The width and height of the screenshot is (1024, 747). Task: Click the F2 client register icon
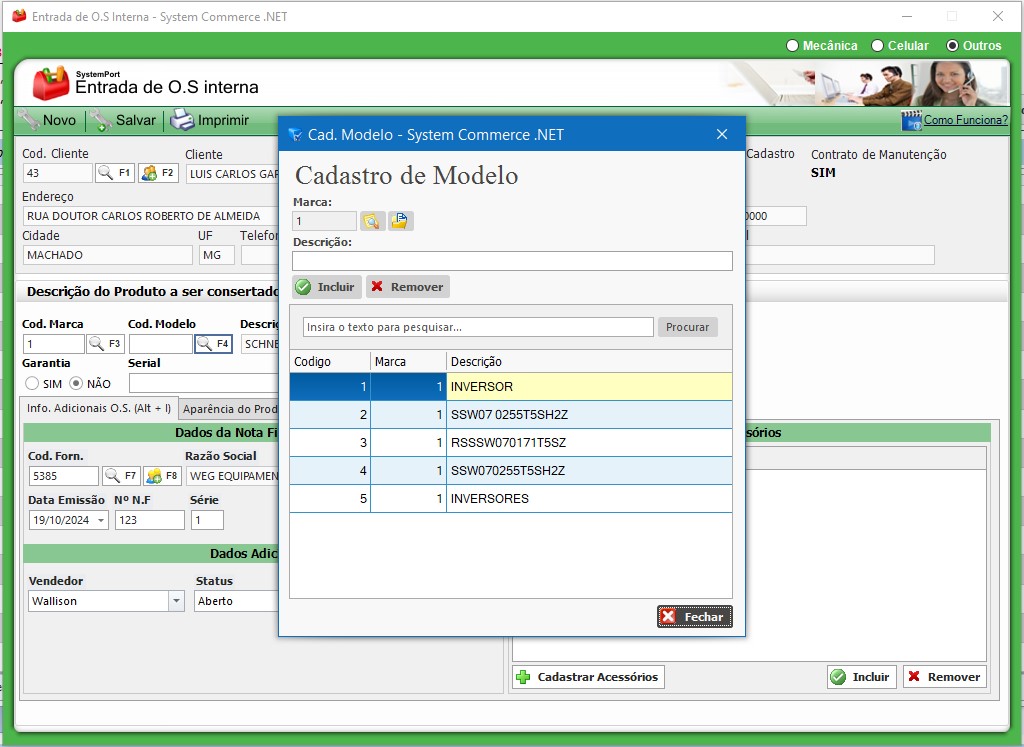pyautogui.click(x=149, y=173)
